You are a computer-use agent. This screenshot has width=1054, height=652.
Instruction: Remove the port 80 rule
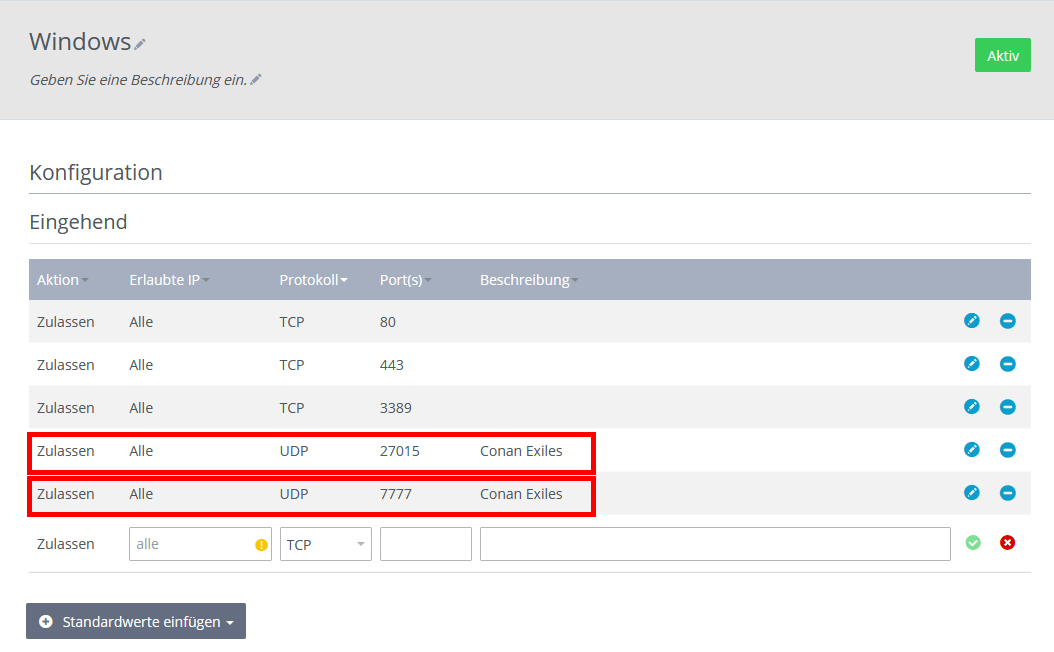tap(1007, 321)
